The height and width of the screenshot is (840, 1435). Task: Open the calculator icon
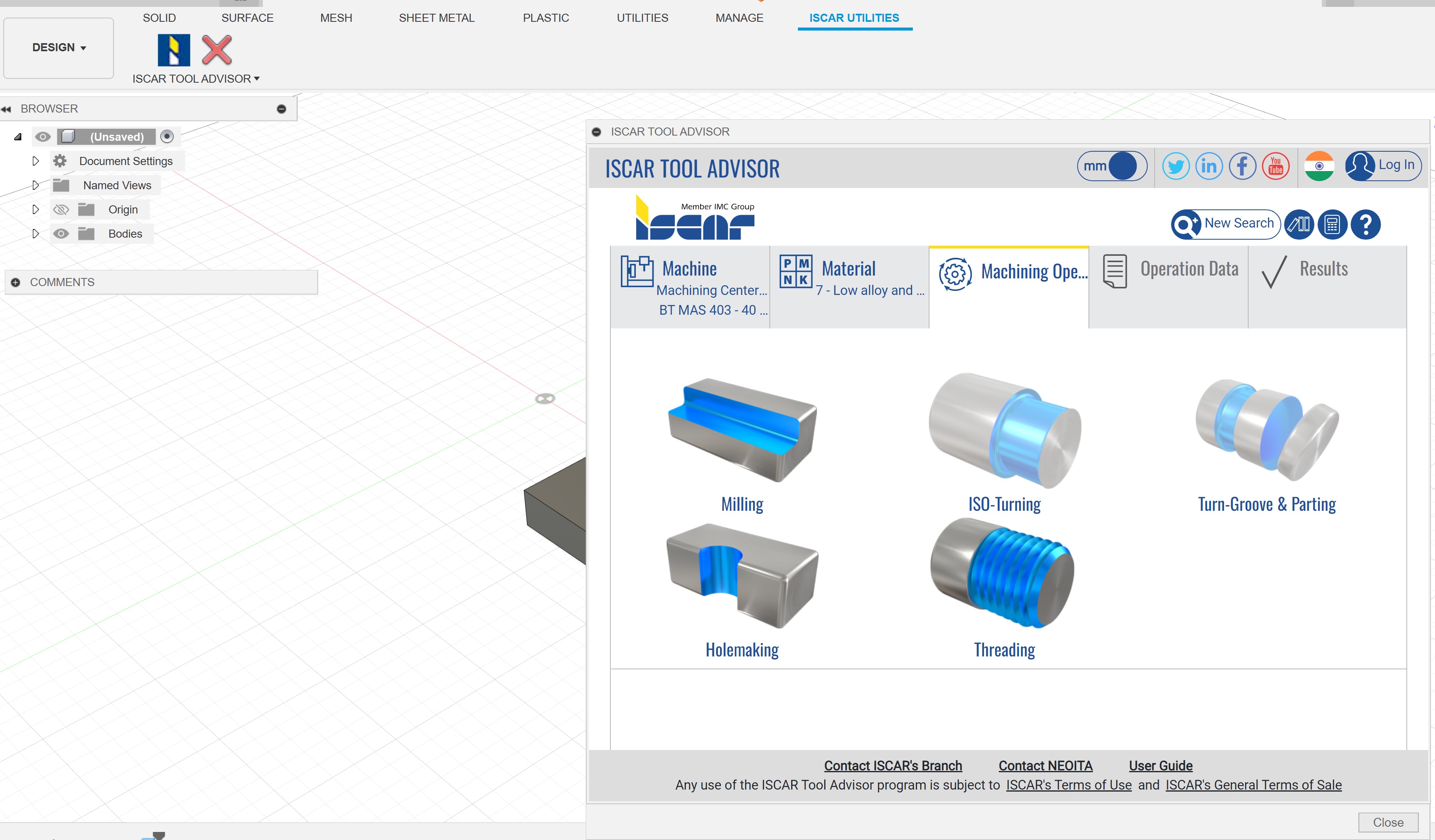pos(1332,224)
